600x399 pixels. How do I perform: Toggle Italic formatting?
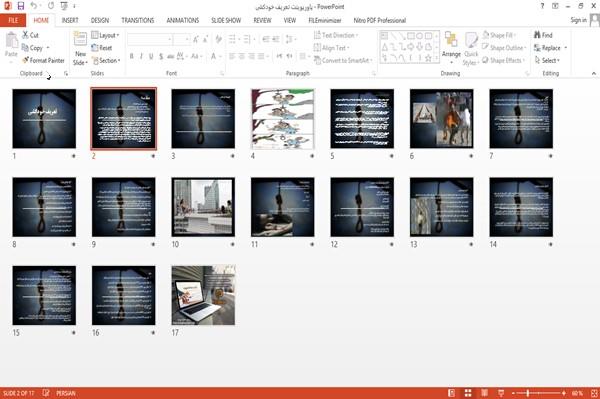point(141,56)
